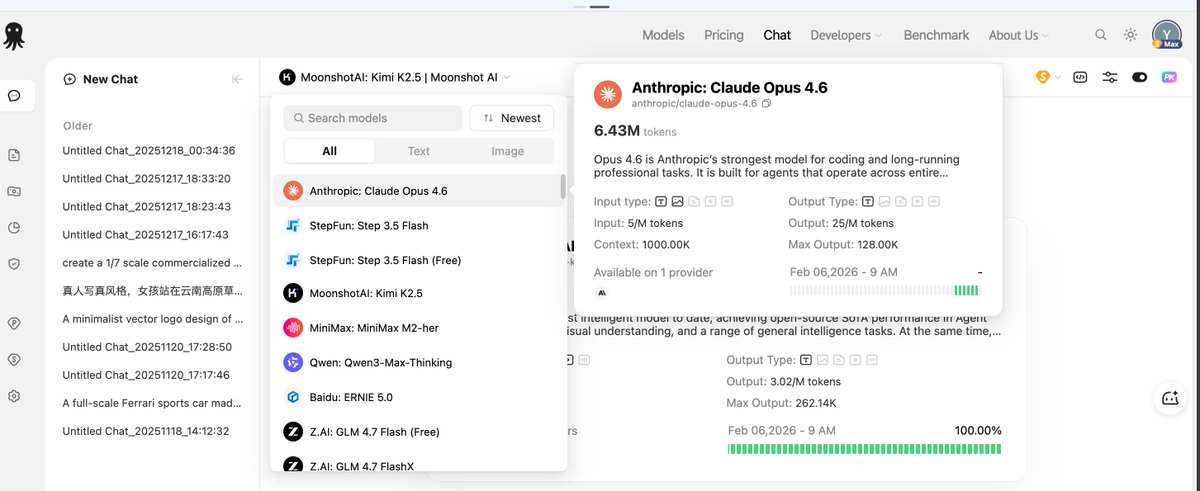Open Untitled Chat_20251217_16:17:43

point(146,235)
